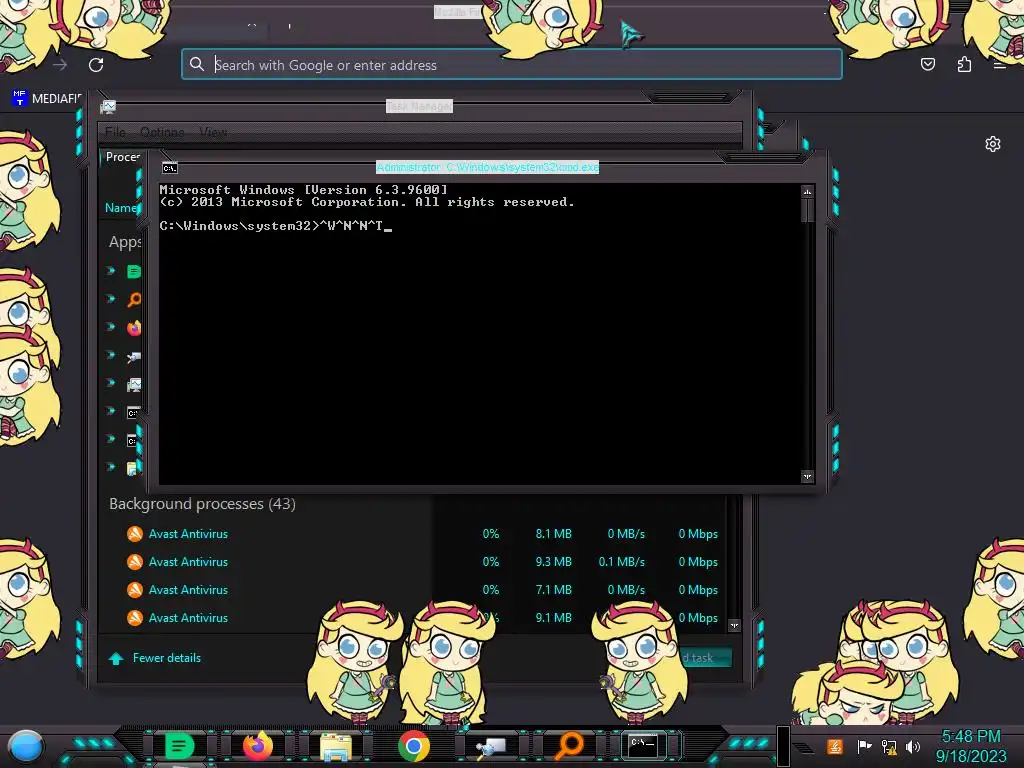1024x768 pixels.
Task: Select the green notes app icon in Apps
Action: (x=134, y=272)
